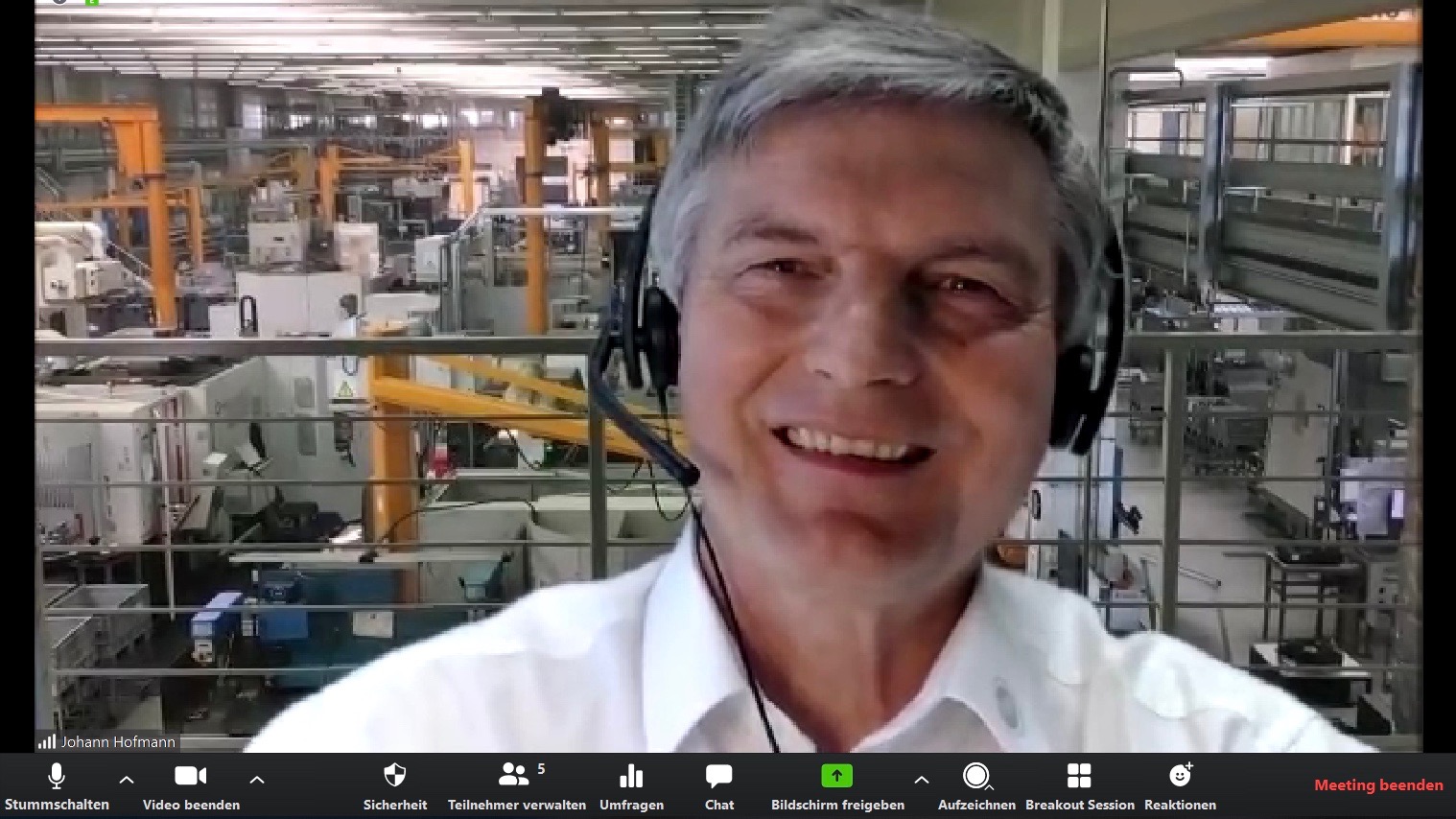Stop the camera using Video beenden

coord(191,786)
